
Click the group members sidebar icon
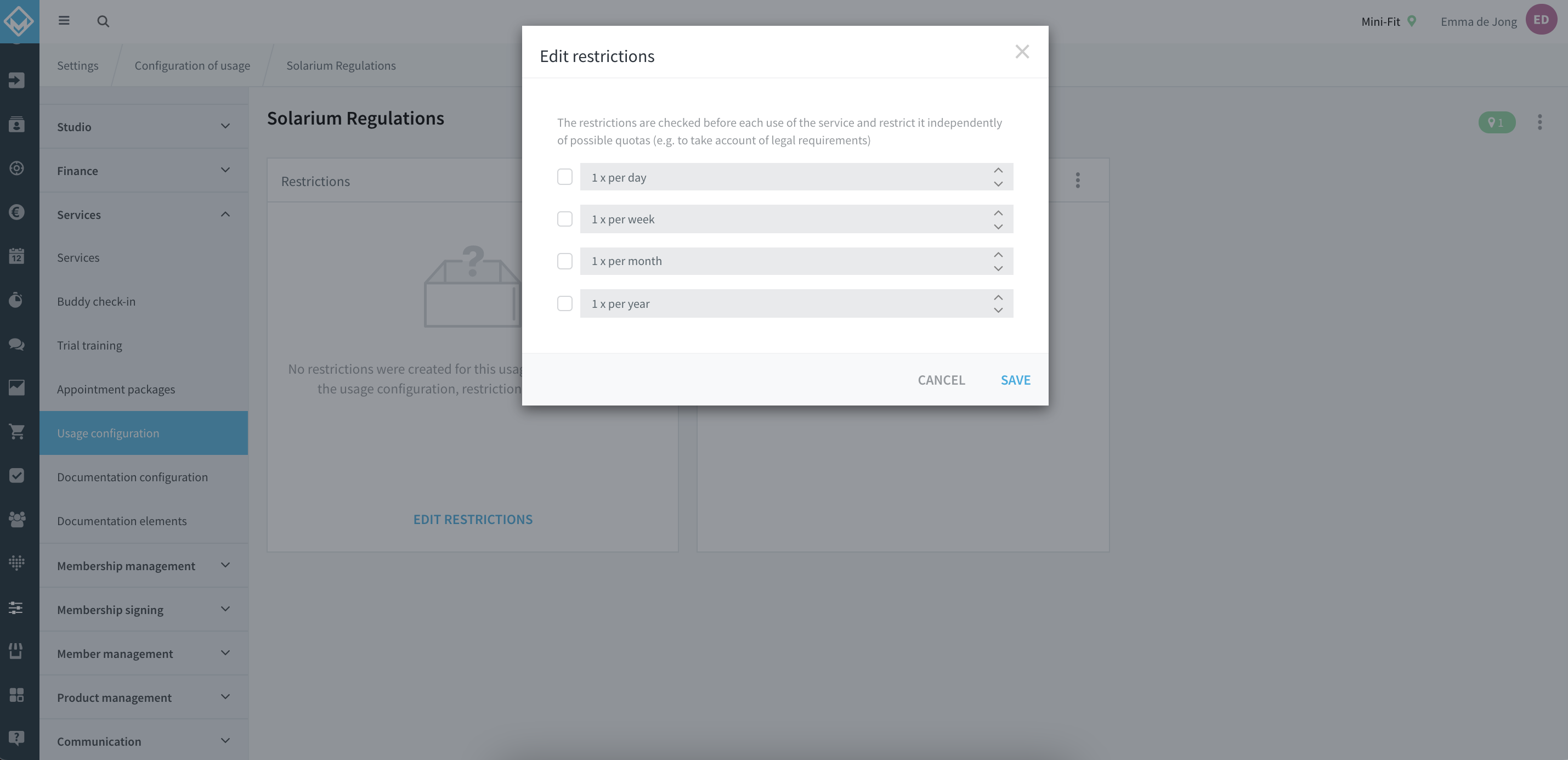pos(16,519)
